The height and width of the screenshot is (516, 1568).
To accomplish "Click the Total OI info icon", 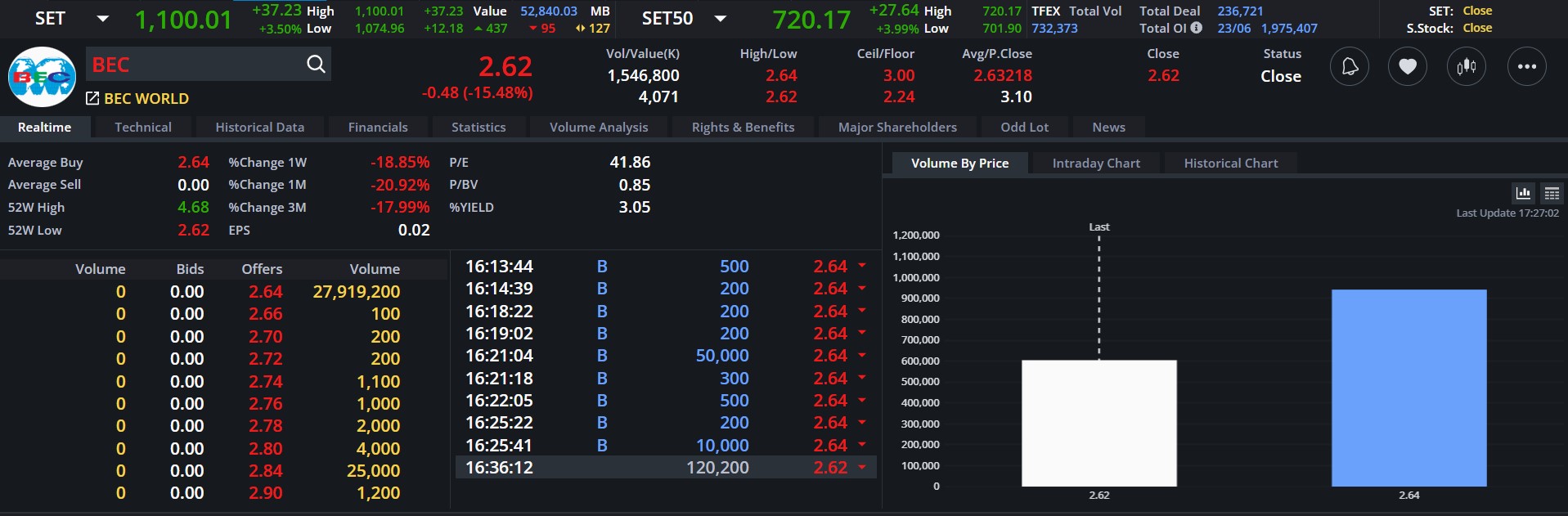I will click(x=1197, y=28).
